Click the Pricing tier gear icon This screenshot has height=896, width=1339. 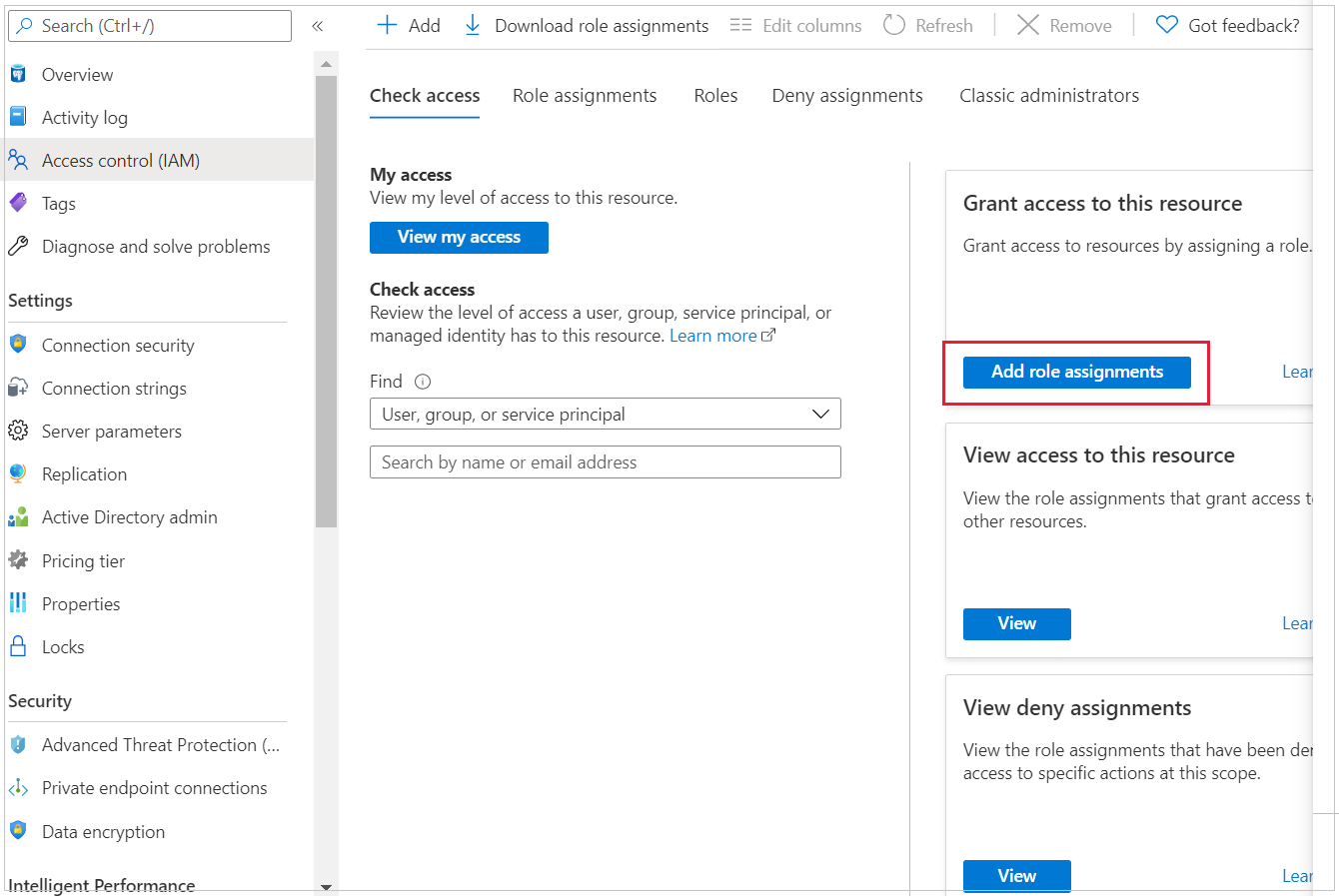[x=18, y=560]
